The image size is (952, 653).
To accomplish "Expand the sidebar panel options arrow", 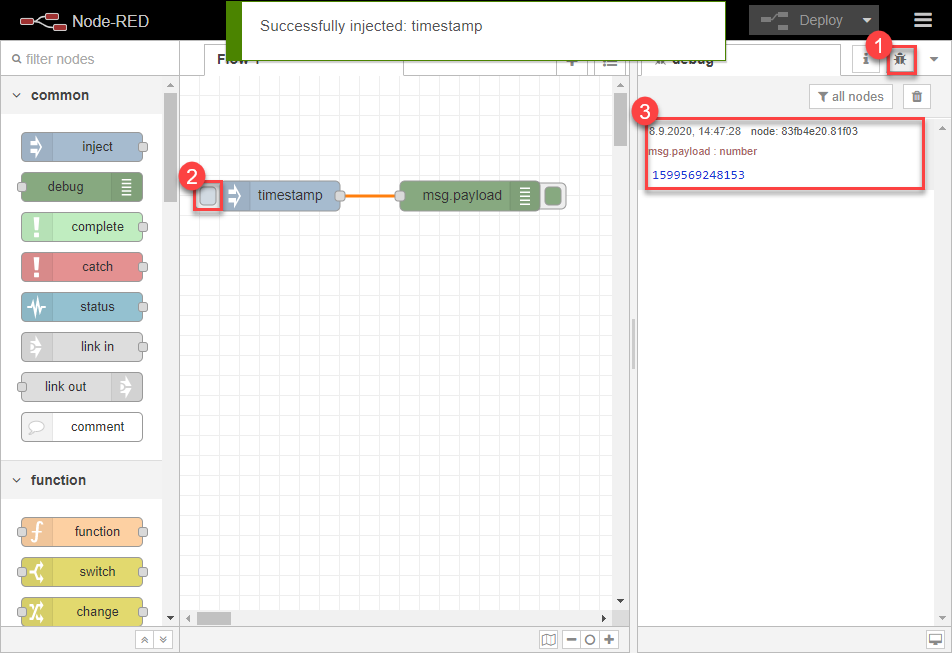I will [x=934, y=59].
